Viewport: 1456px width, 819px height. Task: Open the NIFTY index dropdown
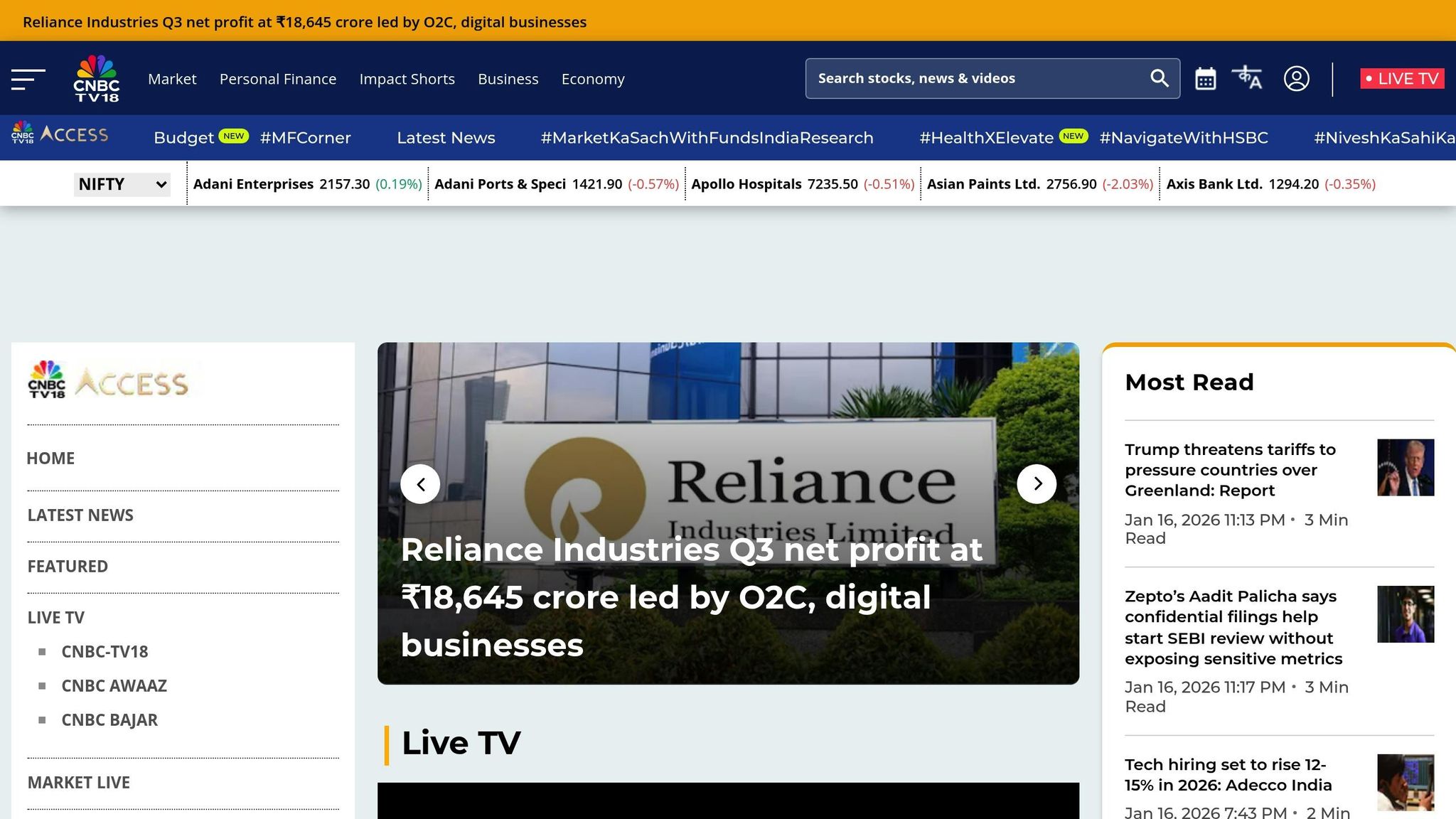click(x=122, y=184)
